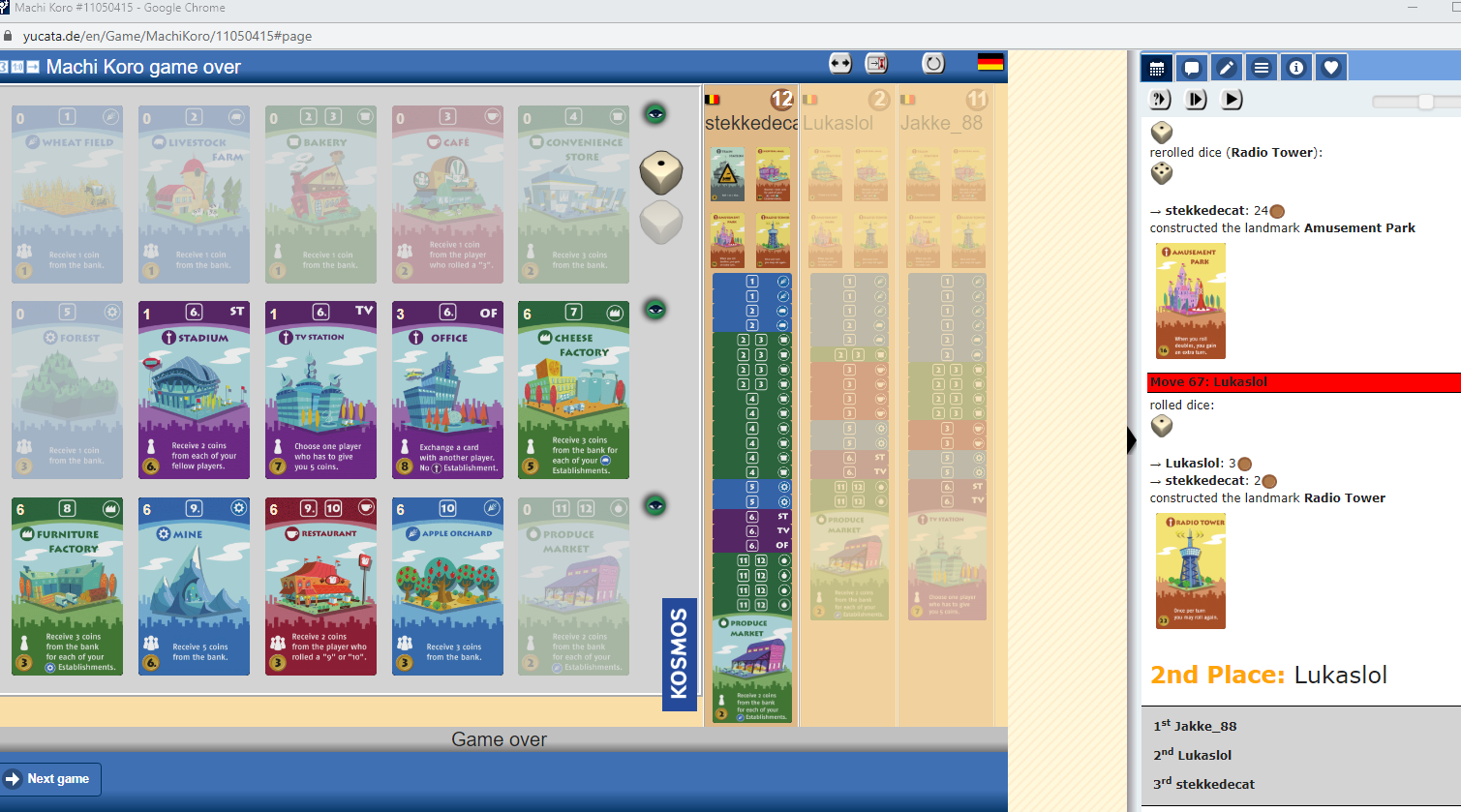Open the game info tab

click(x=1296, y=68)
